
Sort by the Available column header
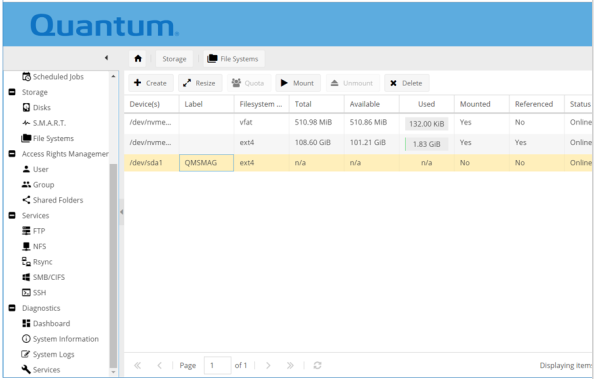(372, 104)
